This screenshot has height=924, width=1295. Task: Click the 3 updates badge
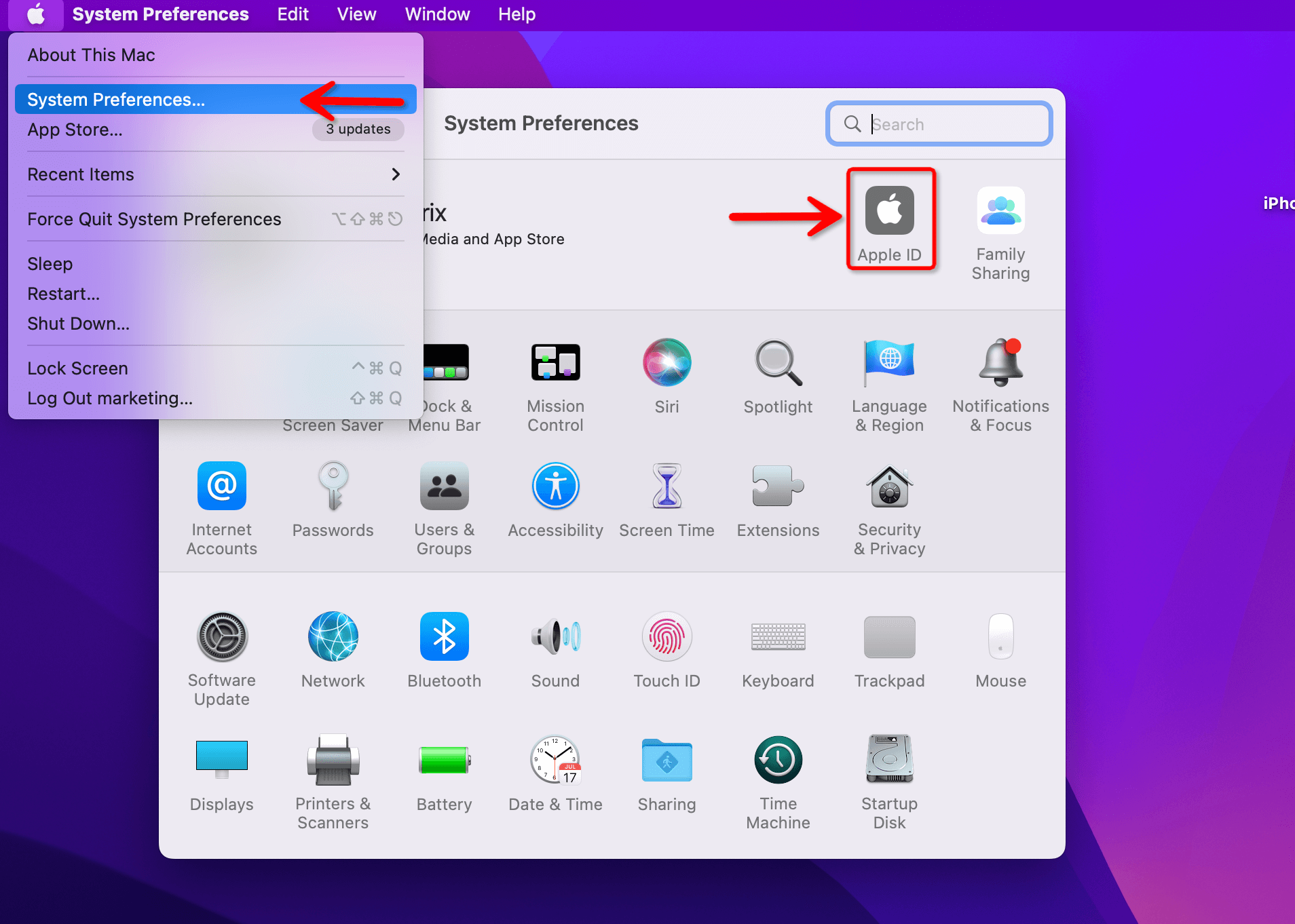358,129
